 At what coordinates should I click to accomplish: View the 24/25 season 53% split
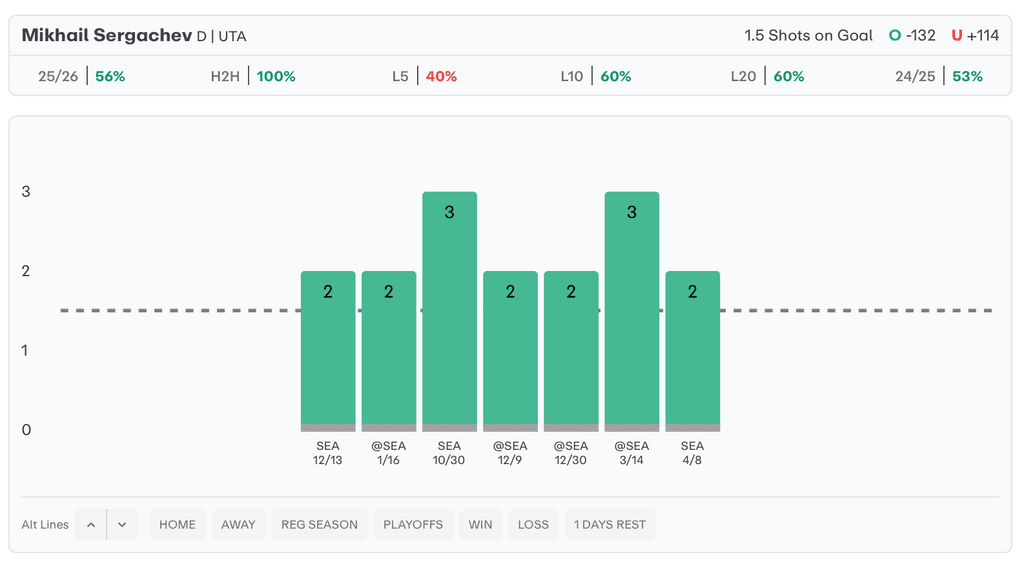pos(939,76)
